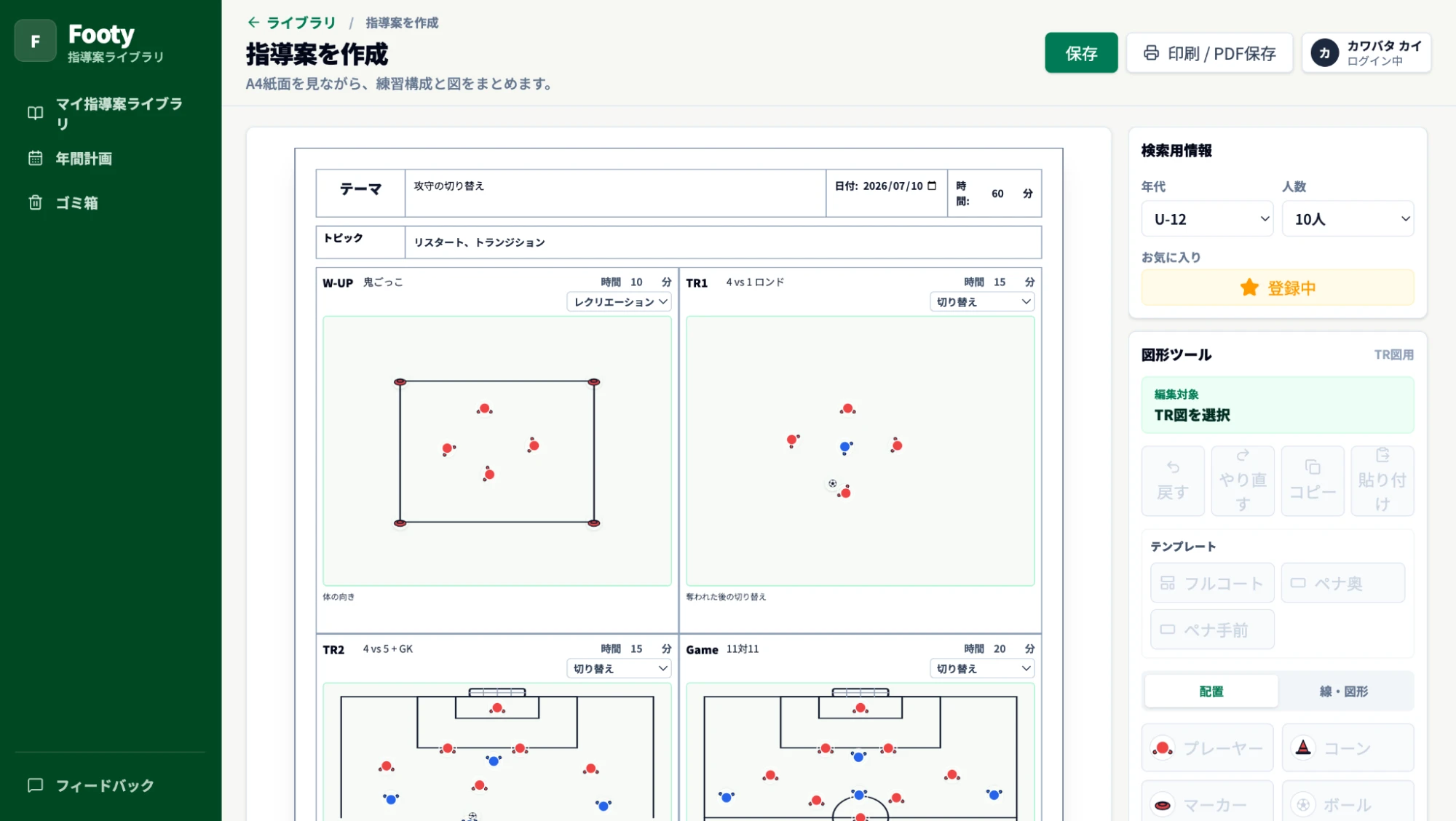
Task: Open the 人数 10人 dropdown
Action: click(x=1348, y=219)
